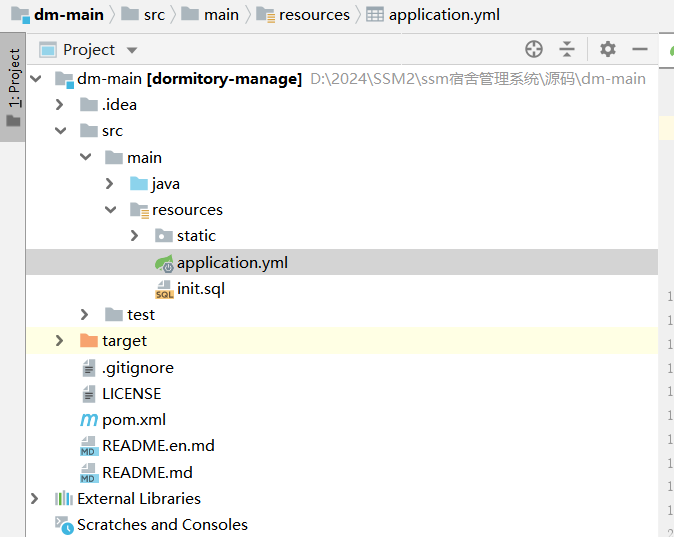This screenshot has width=674, height=537.
Task: Select README.md in the project tree
Action: tap(147, 472)
